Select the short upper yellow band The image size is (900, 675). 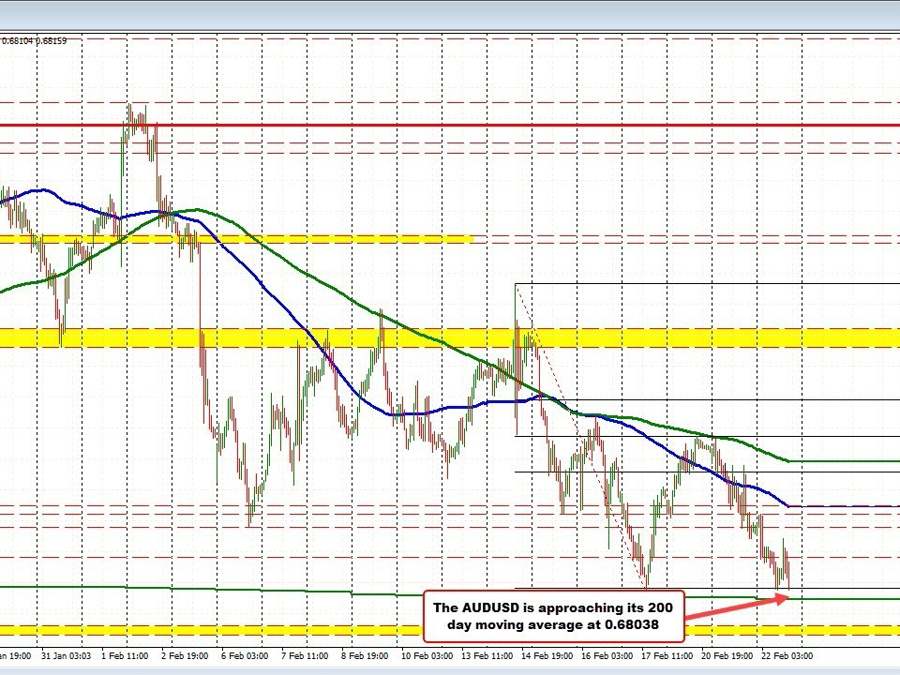236,239
